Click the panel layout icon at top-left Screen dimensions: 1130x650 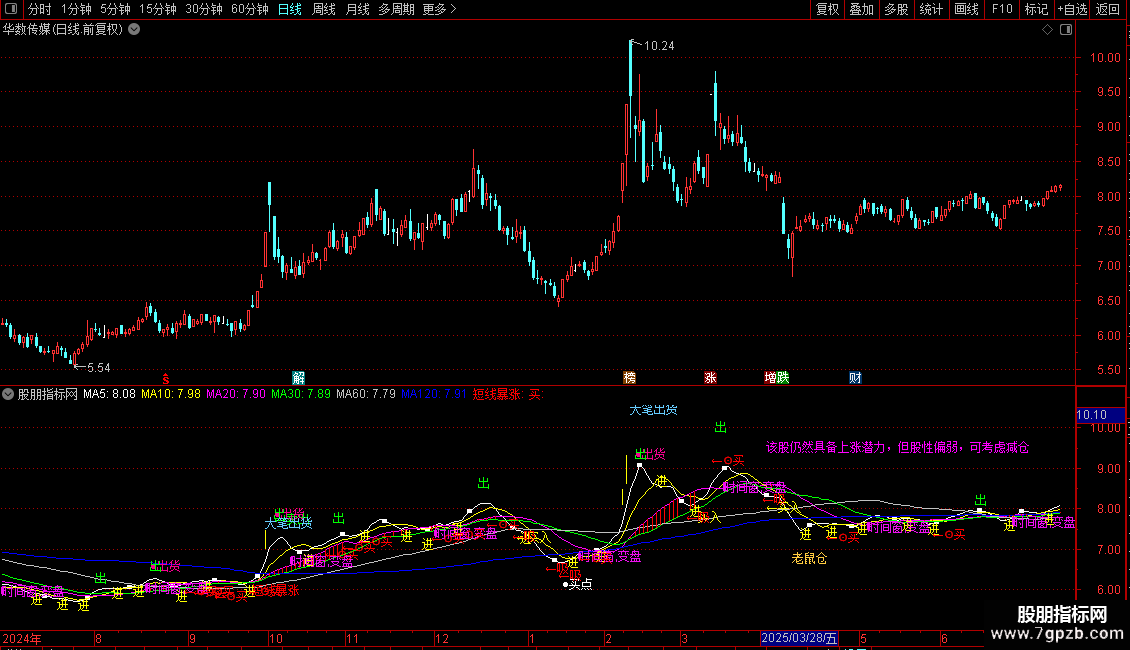pos(11,9)
